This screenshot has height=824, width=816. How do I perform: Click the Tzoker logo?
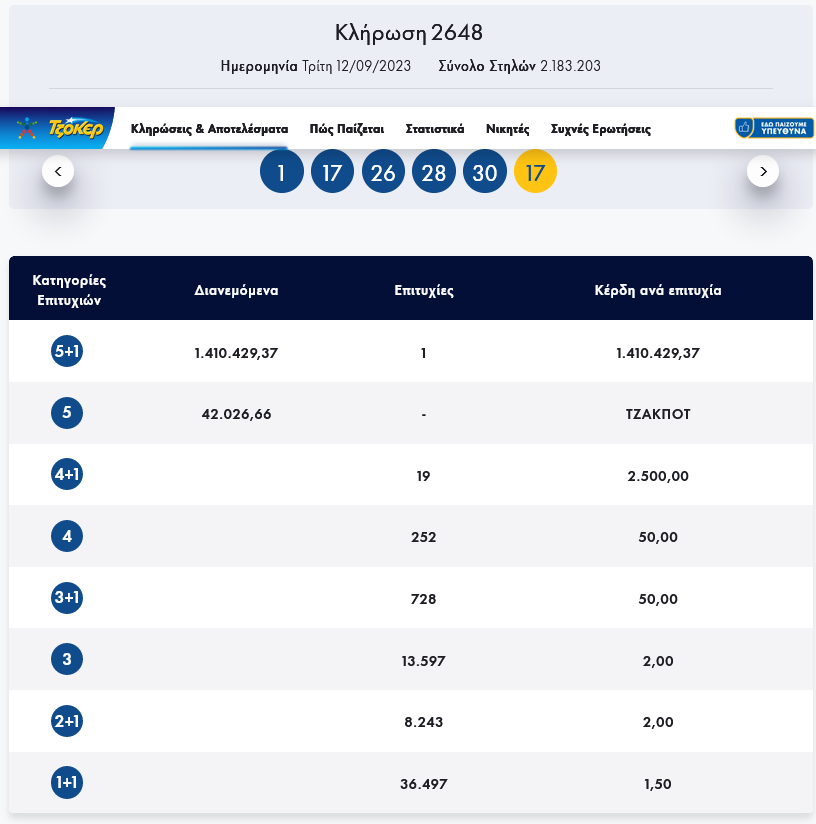[x=60, y=128]
